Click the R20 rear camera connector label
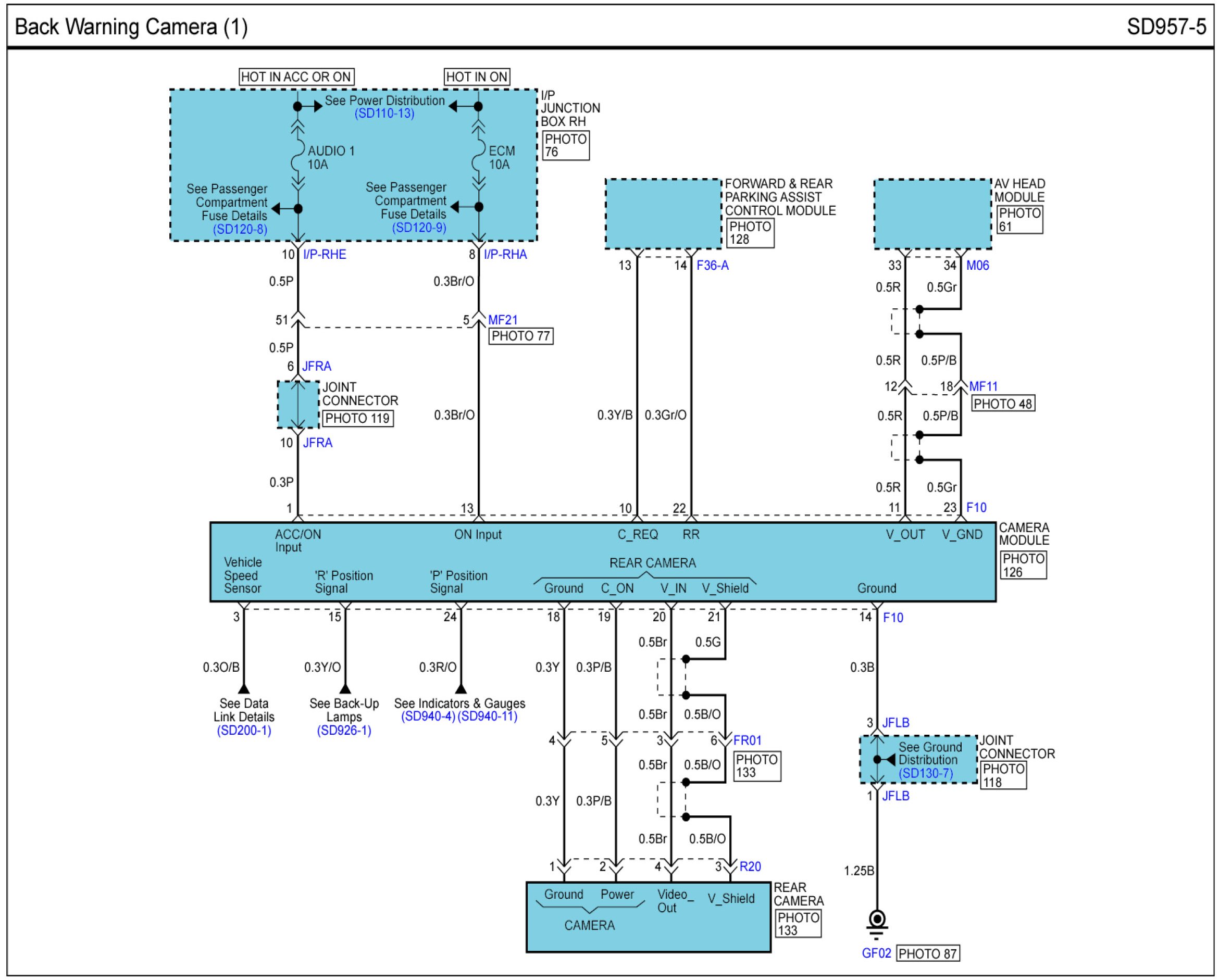The image size is (1219, 980). [x=750, y=867]
